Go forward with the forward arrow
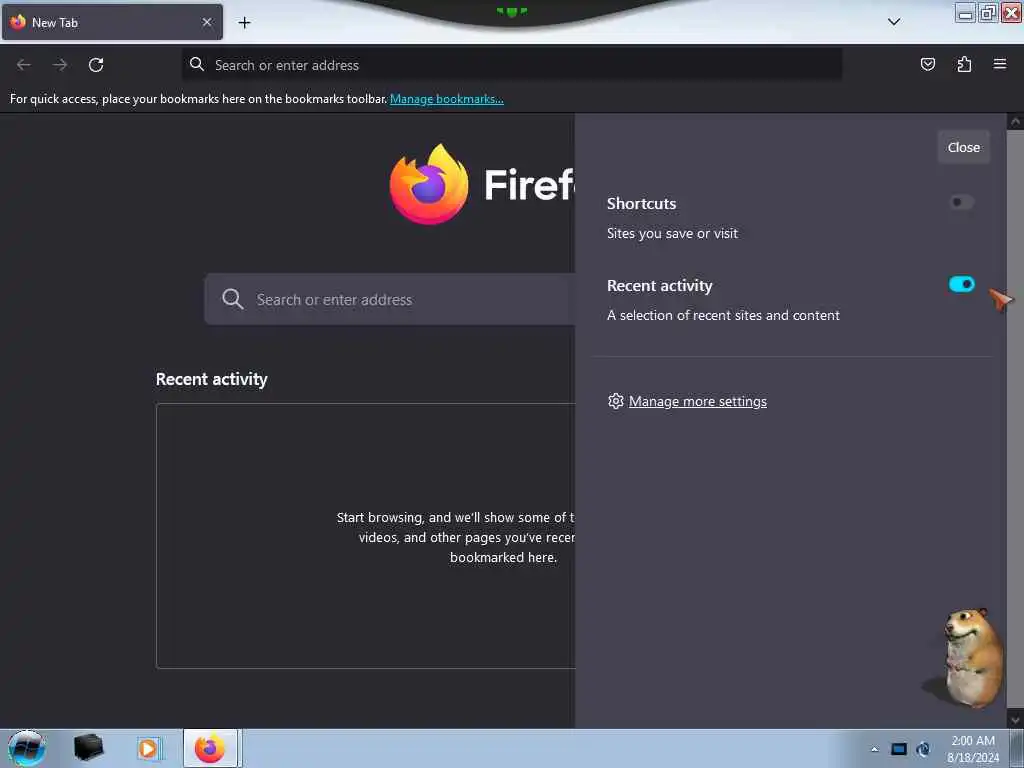 click(60, 65)
